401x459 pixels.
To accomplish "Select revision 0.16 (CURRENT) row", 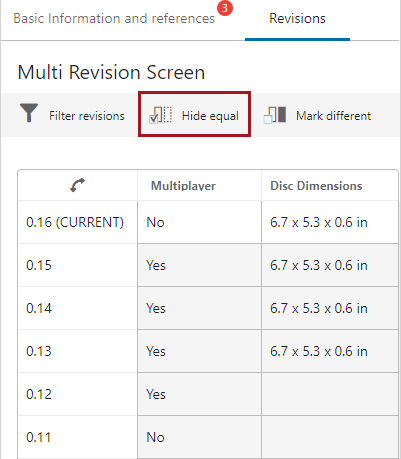I will coord(208,222).
